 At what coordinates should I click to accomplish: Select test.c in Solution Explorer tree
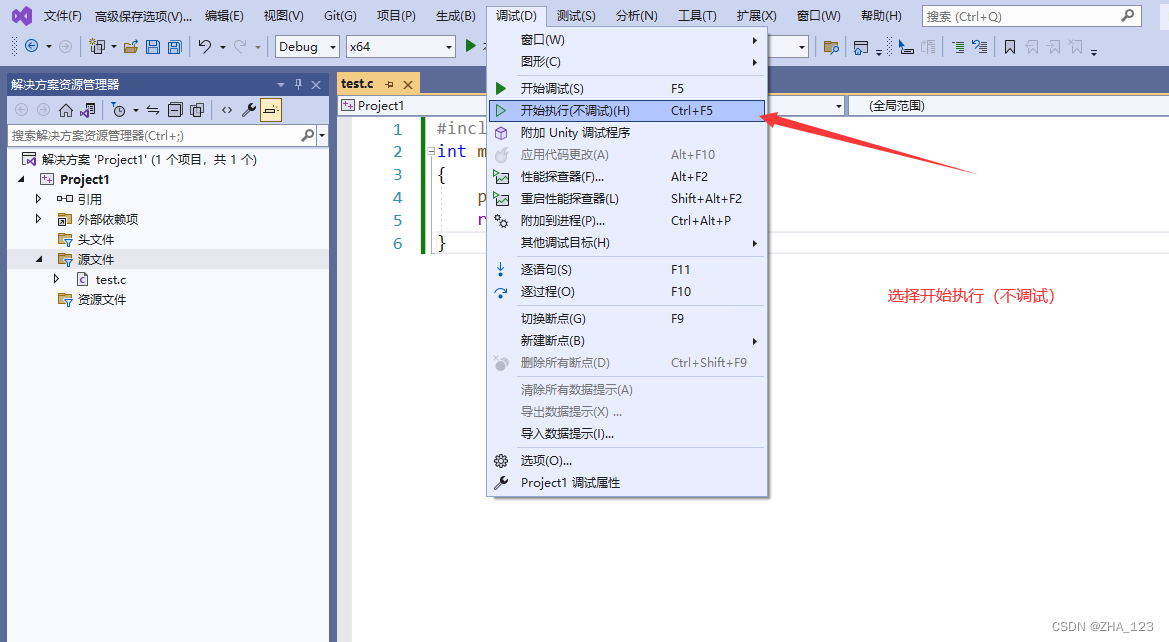(110, 280)
